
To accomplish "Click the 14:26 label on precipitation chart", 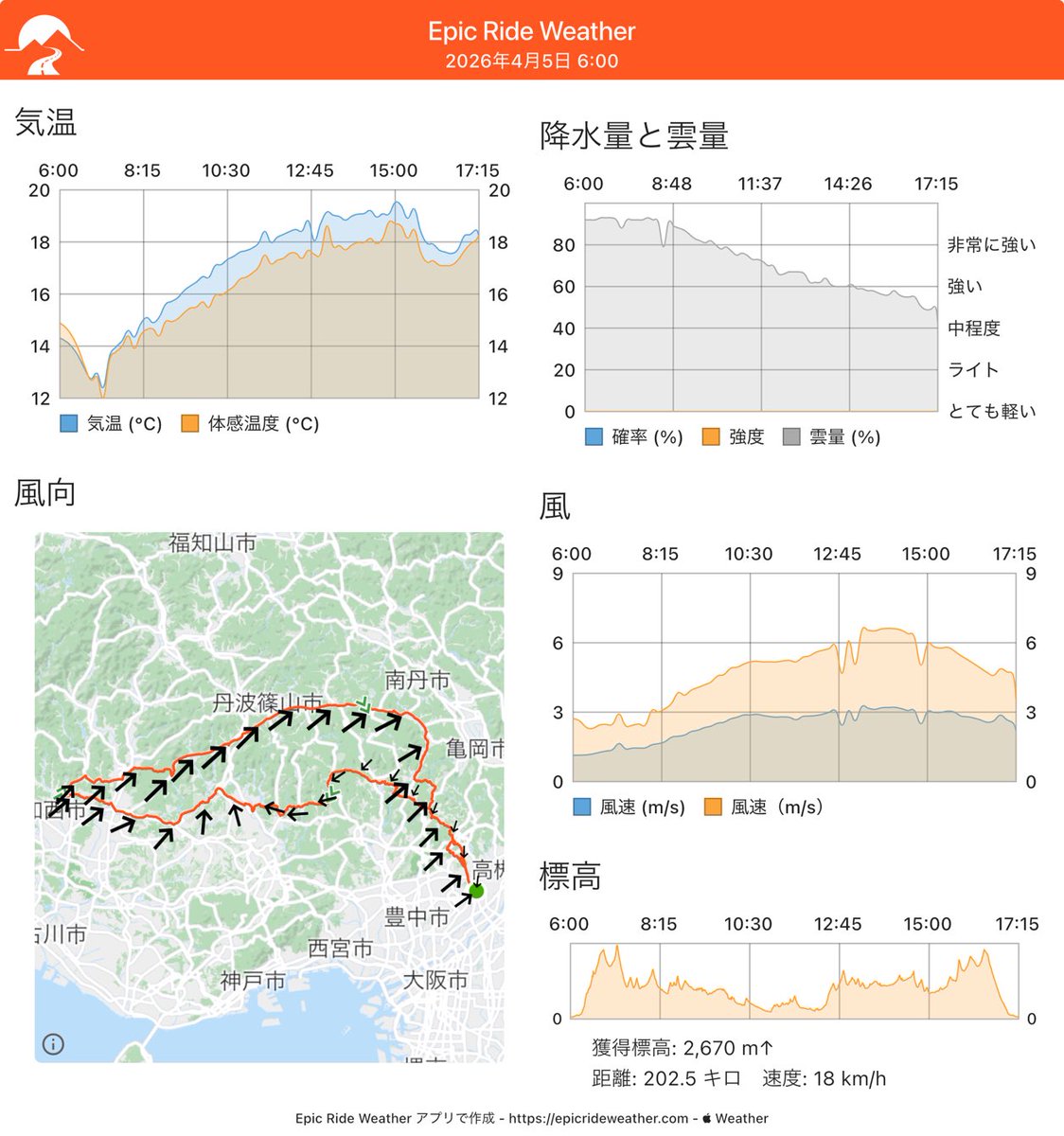I will click(848, 184).
